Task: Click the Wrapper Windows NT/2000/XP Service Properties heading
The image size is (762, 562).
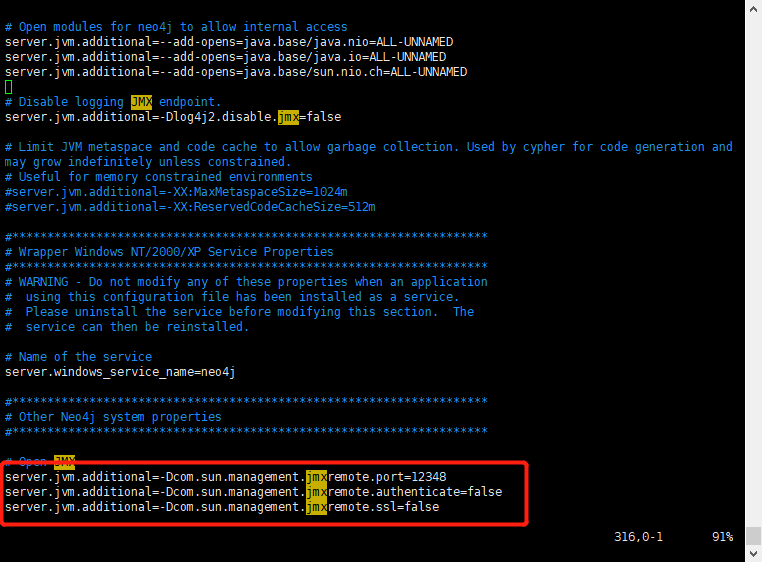Action: coord(169,252)
